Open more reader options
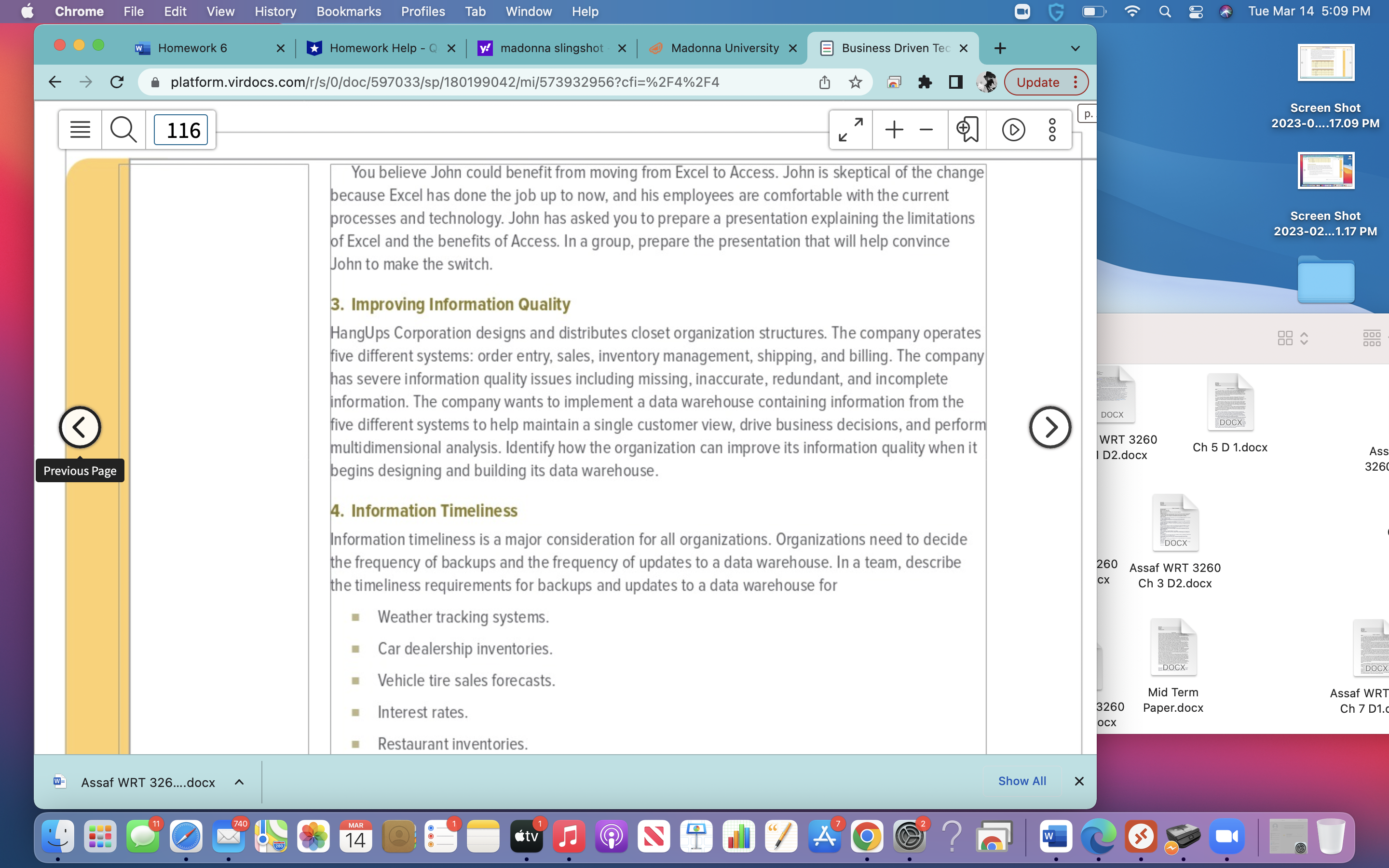Screen dimensions: 1389x868 coord(1051,129)
